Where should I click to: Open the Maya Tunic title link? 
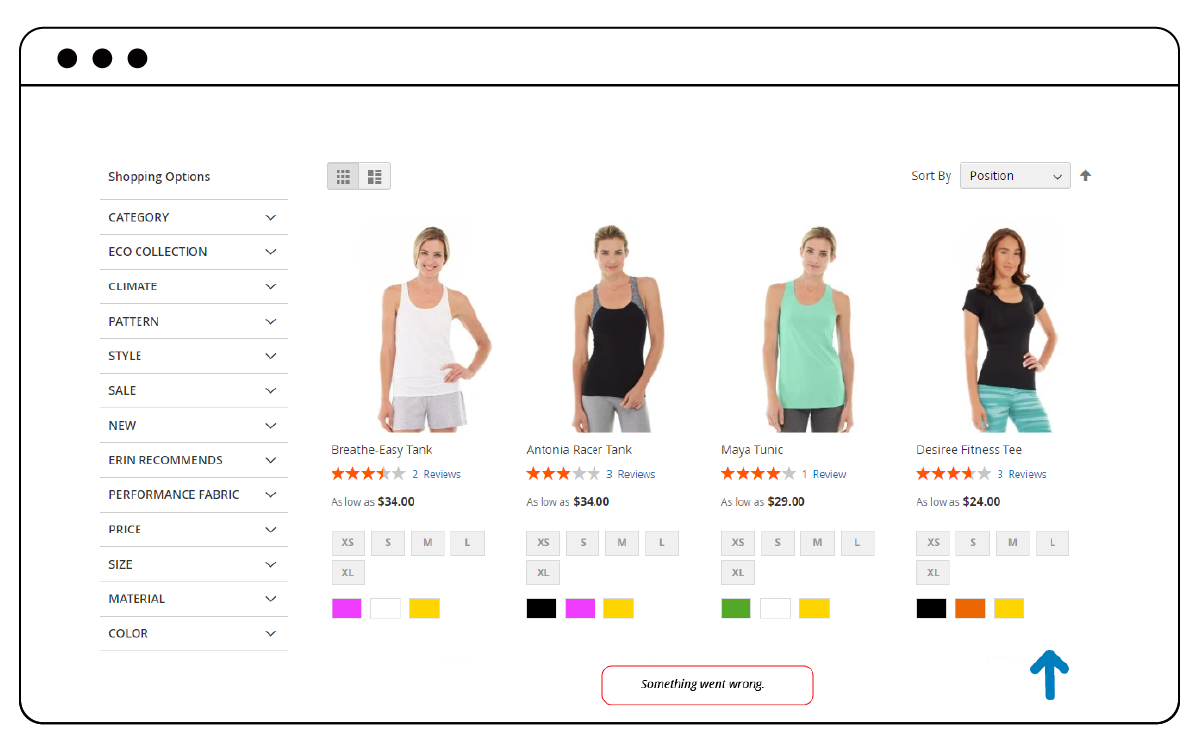pos(752,450)
